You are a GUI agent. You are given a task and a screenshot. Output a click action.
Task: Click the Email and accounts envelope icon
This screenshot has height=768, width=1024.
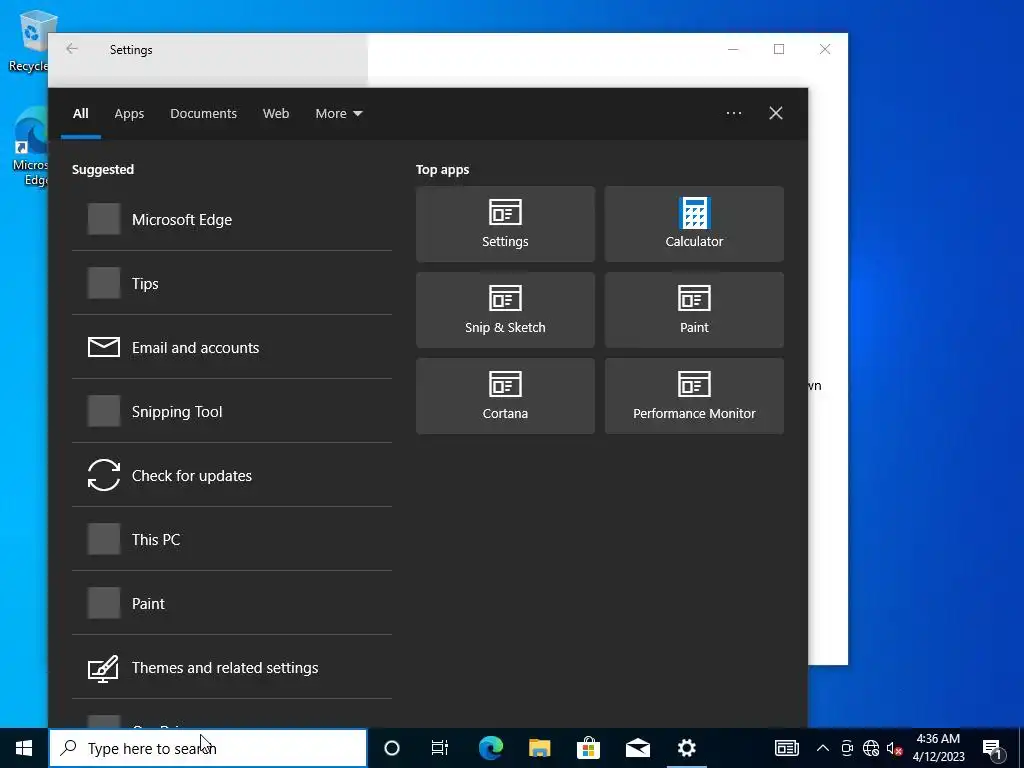(x=104, y=347)
